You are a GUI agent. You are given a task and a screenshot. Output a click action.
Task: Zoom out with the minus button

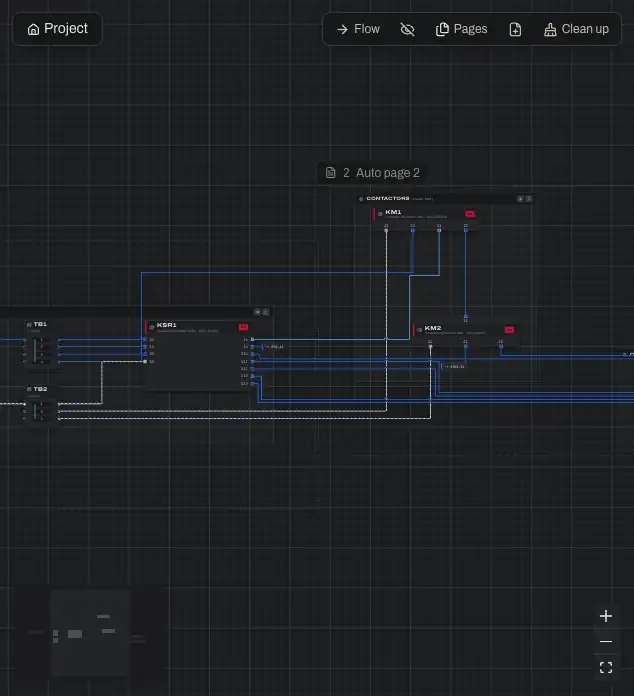[606, 641]
